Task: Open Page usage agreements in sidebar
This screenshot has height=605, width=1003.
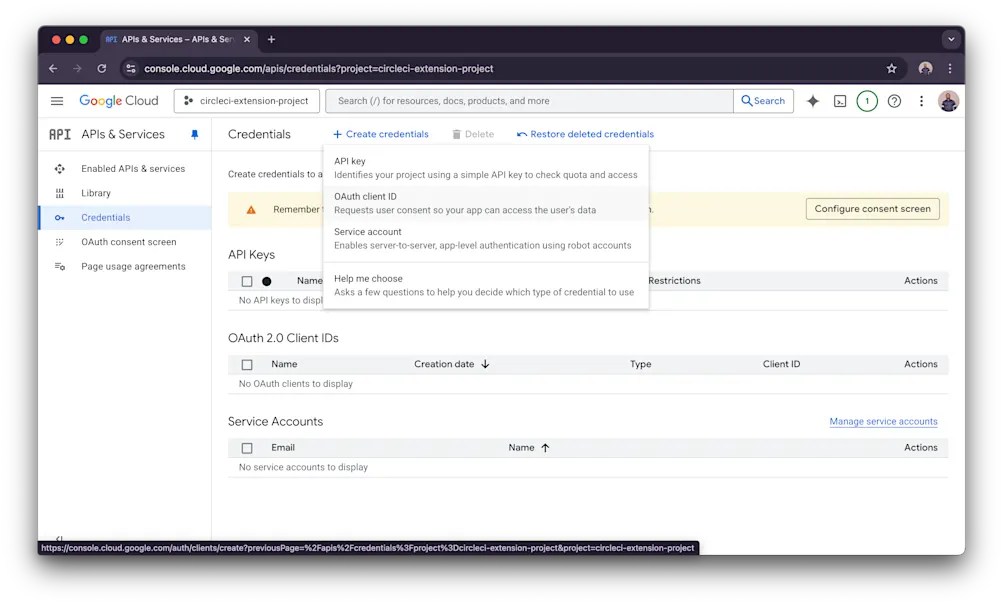Action: pos(133,267)
